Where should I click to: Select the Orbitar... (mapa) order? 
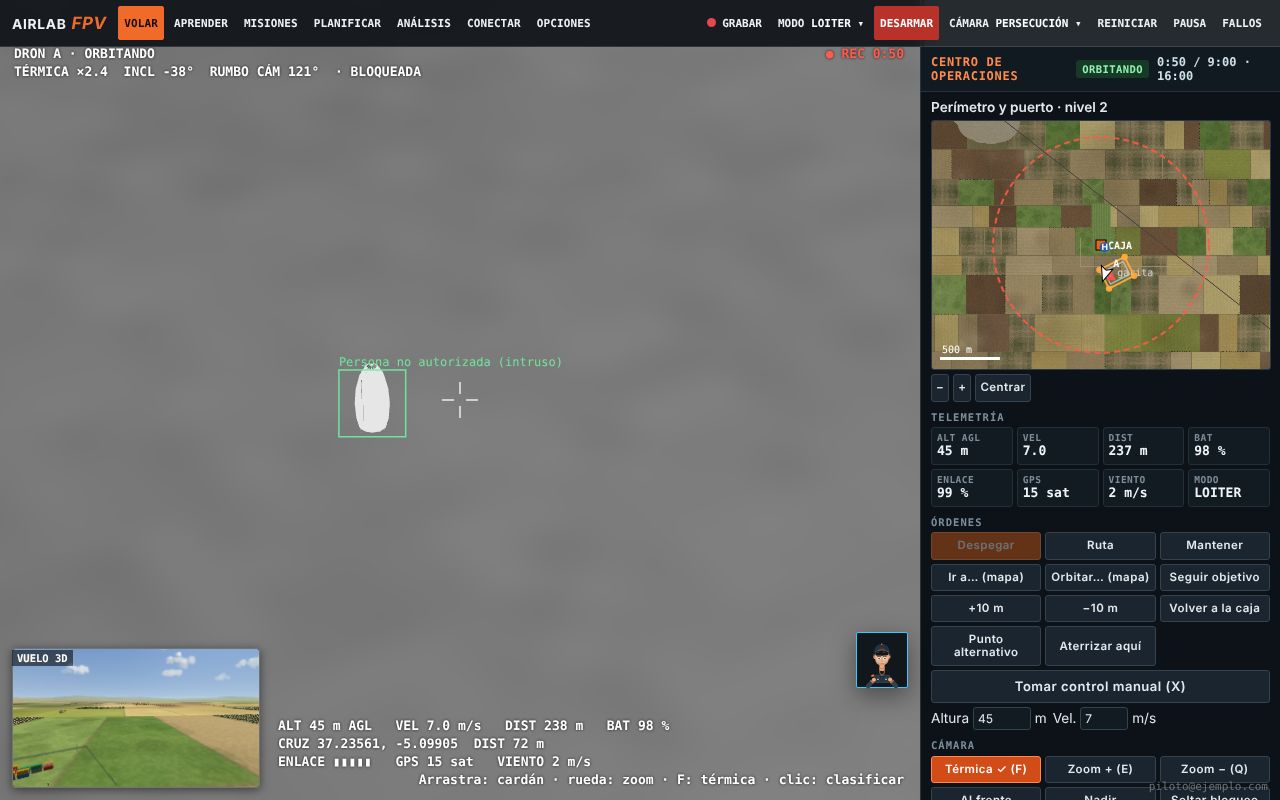pyautogui.click(x=1100, y=577)
